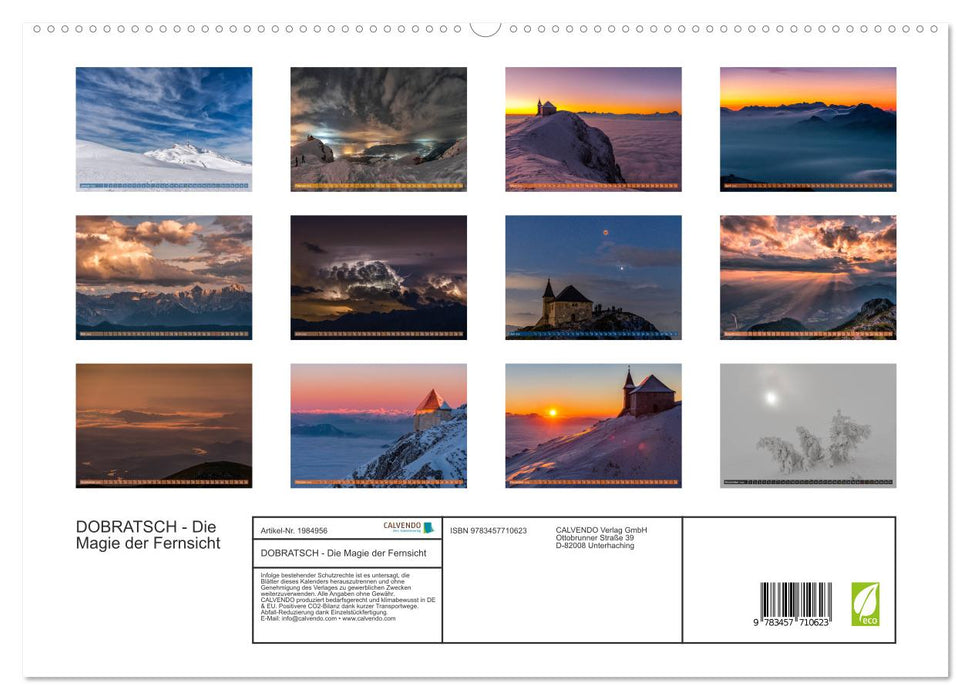Open the www.calvendo.com website link
Image resolution: width=971 pixels, height=700 pixels.
click(x=368, y=618)
